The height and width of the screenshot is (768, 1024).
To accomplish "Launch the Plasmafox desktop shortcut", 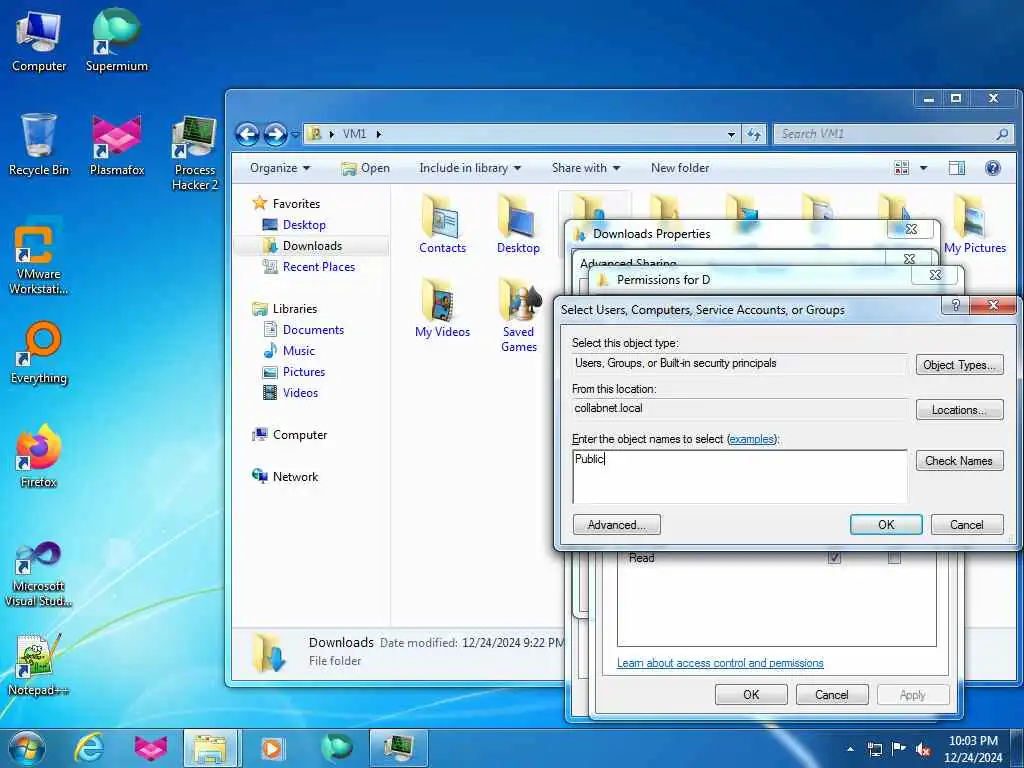I will [117, 144].
